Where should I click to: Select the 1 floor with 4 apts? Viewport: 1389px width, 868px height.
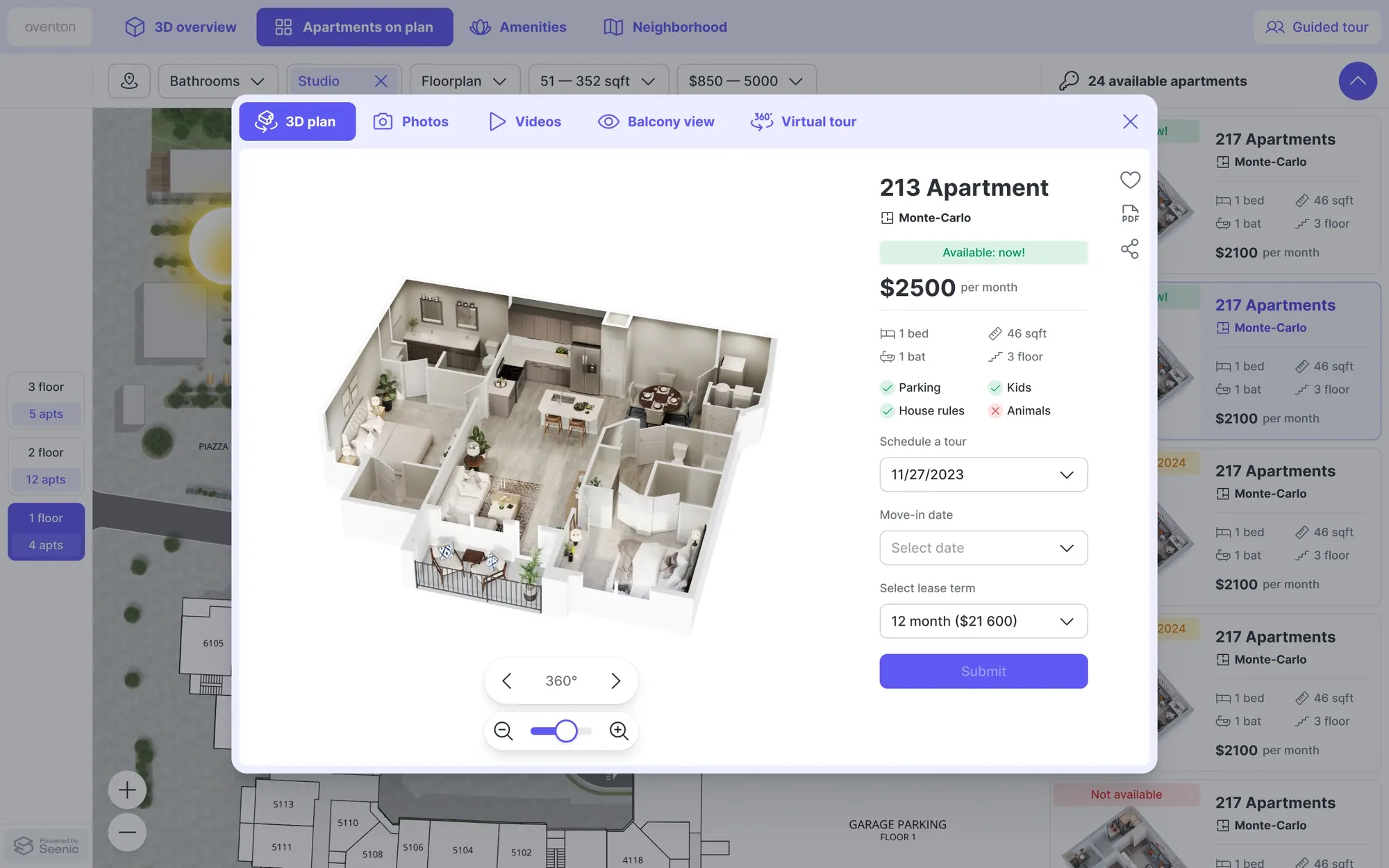pos(46,531)
